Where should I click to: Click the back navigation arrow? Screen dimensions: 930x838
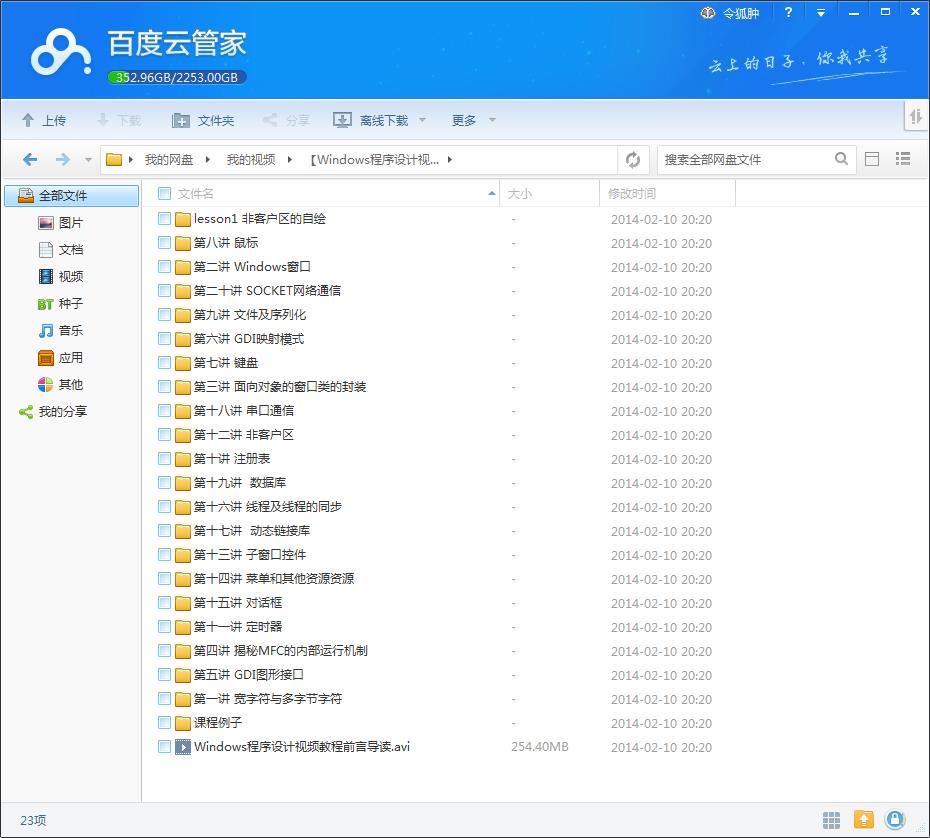30,160
